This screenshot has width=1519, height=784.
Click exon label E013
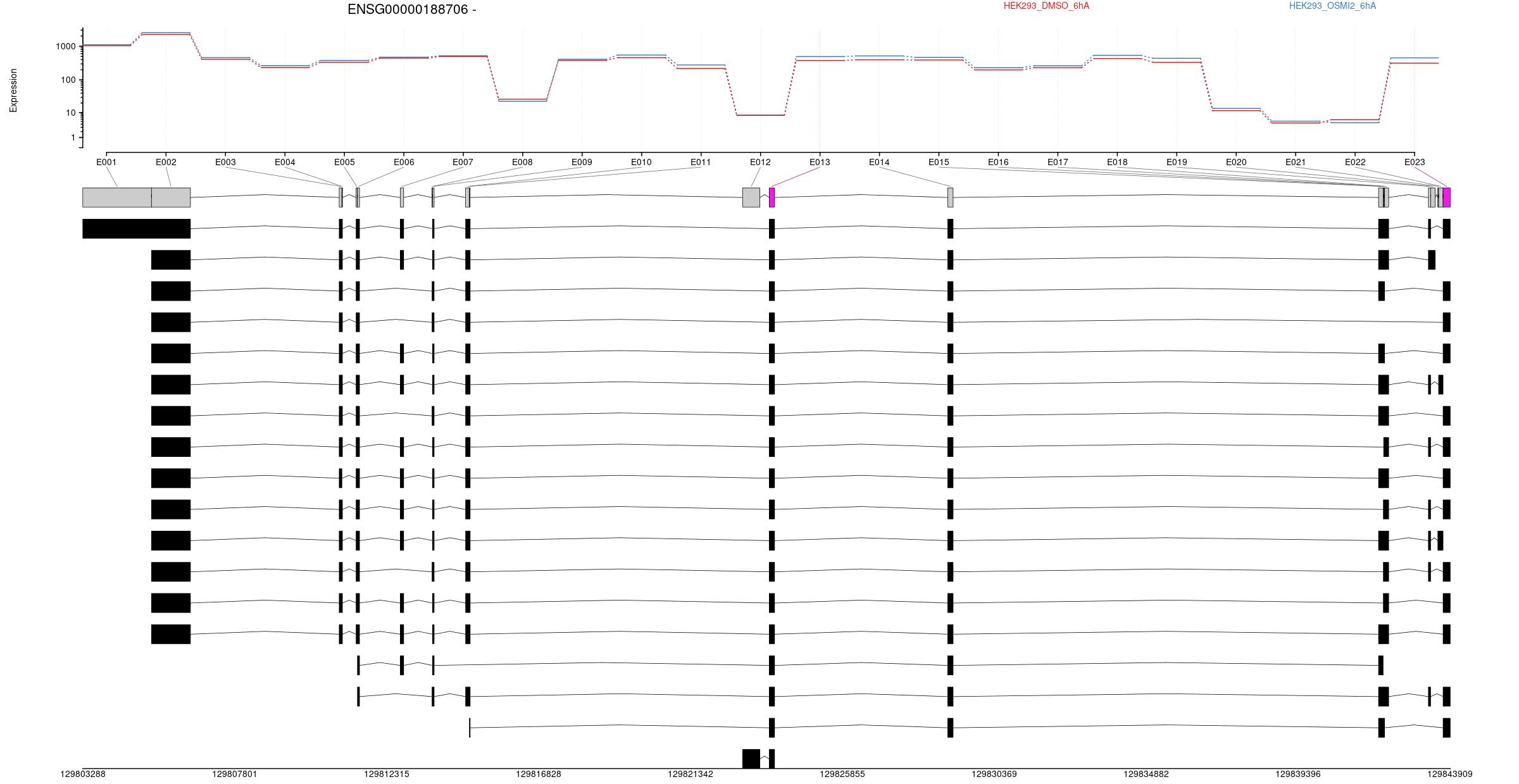[820, 162]
